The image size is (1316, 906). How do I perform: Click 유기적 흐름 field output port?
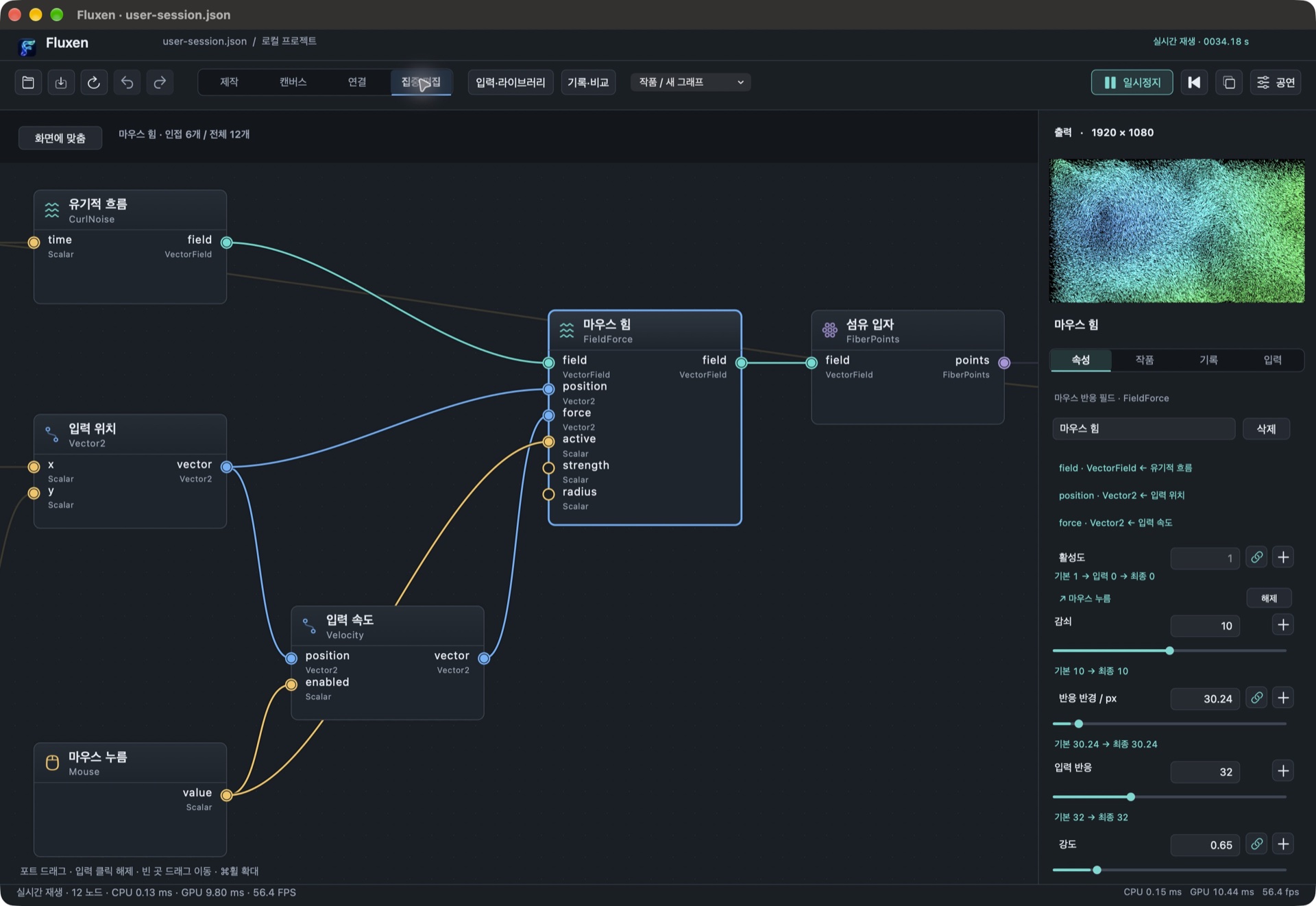pyautogui.click(x=226, y=243)
